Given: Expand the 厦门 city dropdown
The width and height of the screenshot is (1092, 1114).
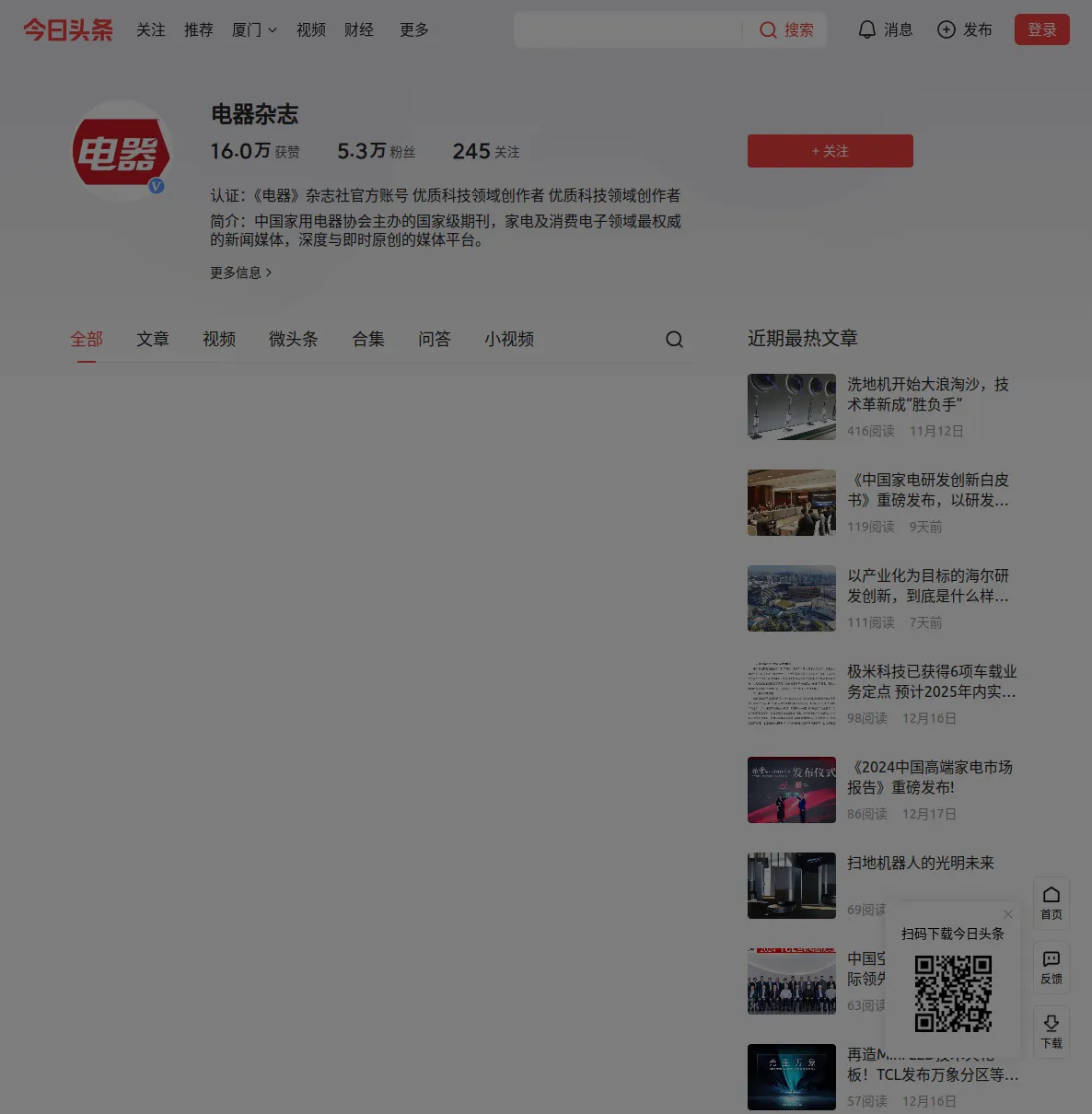Looking at the screenshot, I should point(254,29).
